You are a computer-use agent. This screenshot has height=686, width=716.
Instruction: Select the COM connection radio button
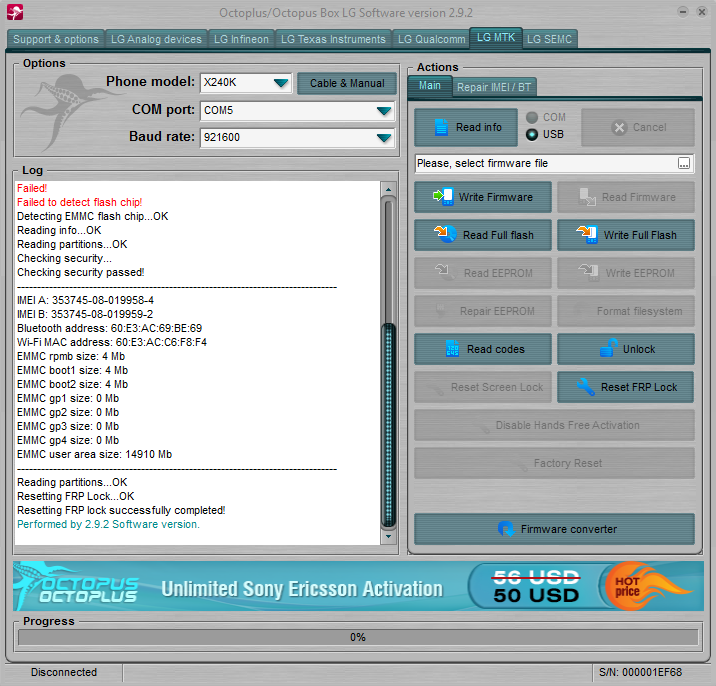coord(532,117)
